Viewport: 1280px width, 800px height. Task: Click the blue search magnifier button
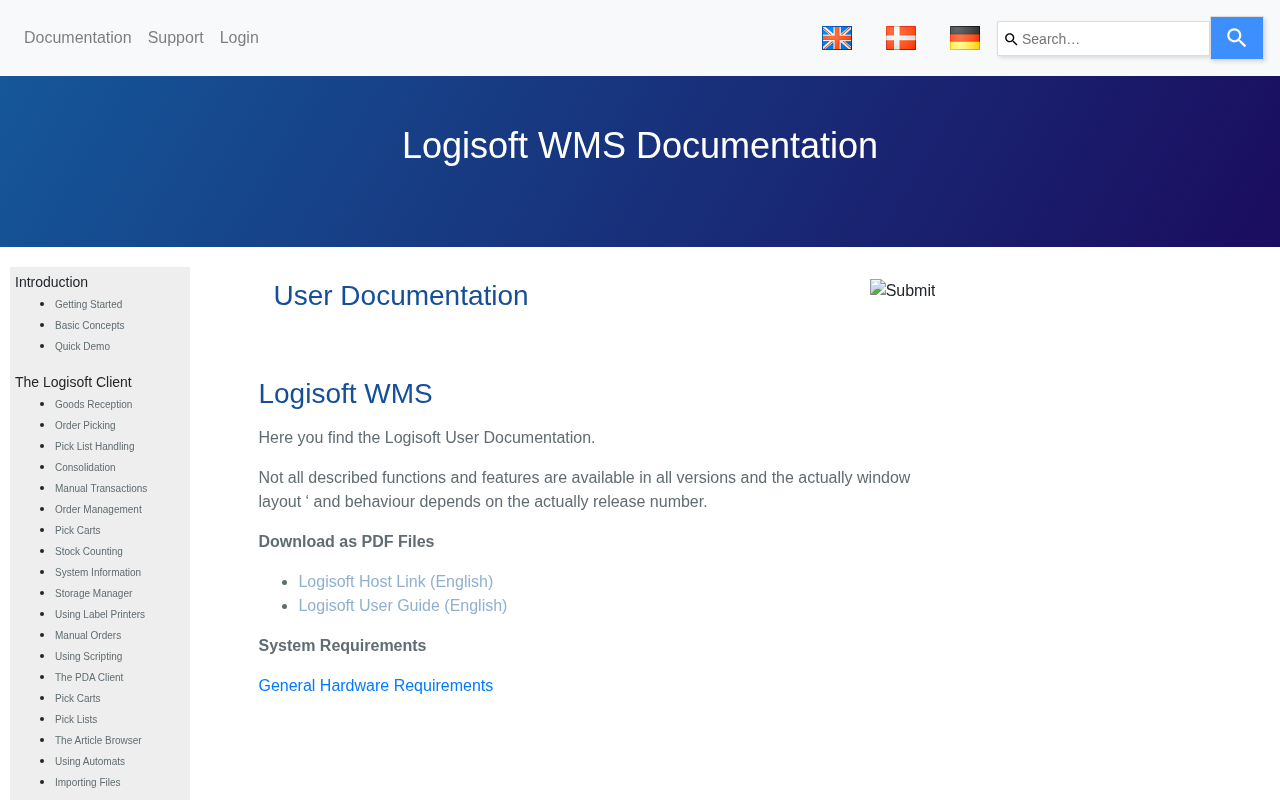tap(1237, 38)
